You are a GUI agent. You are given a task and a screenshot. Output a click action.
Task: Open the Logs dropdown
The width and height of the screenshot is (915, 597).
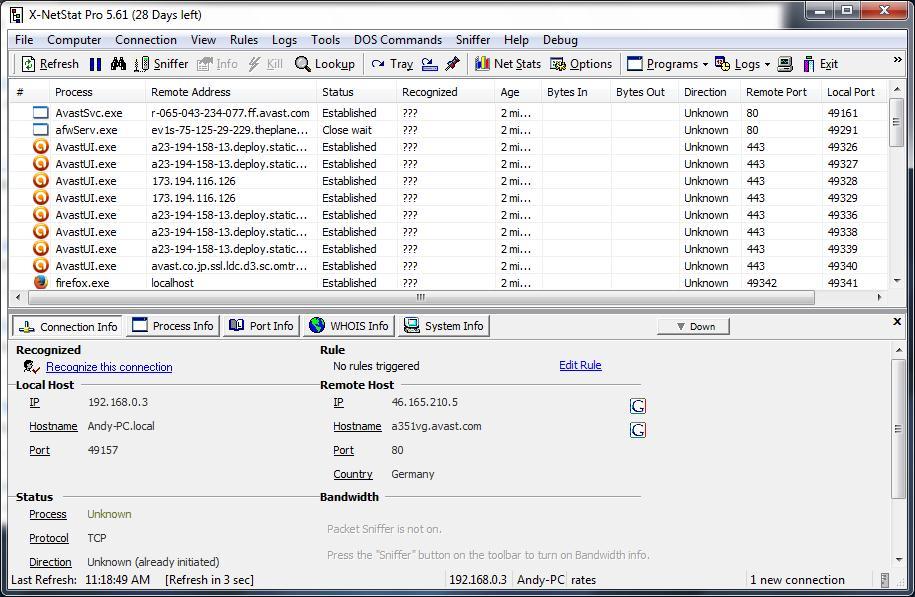click(745, 63)
